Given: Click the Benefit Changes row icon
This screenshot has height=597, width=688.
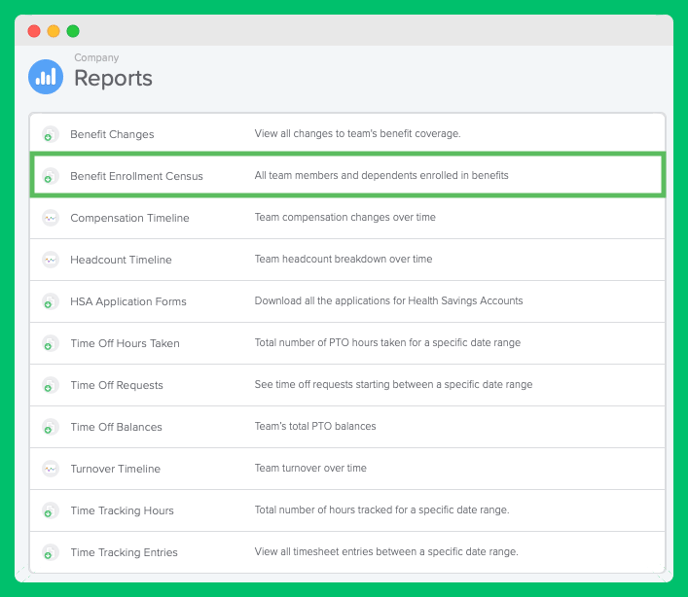Looking at the screenshot, I should pyautogui.click(x=50, y=134).
